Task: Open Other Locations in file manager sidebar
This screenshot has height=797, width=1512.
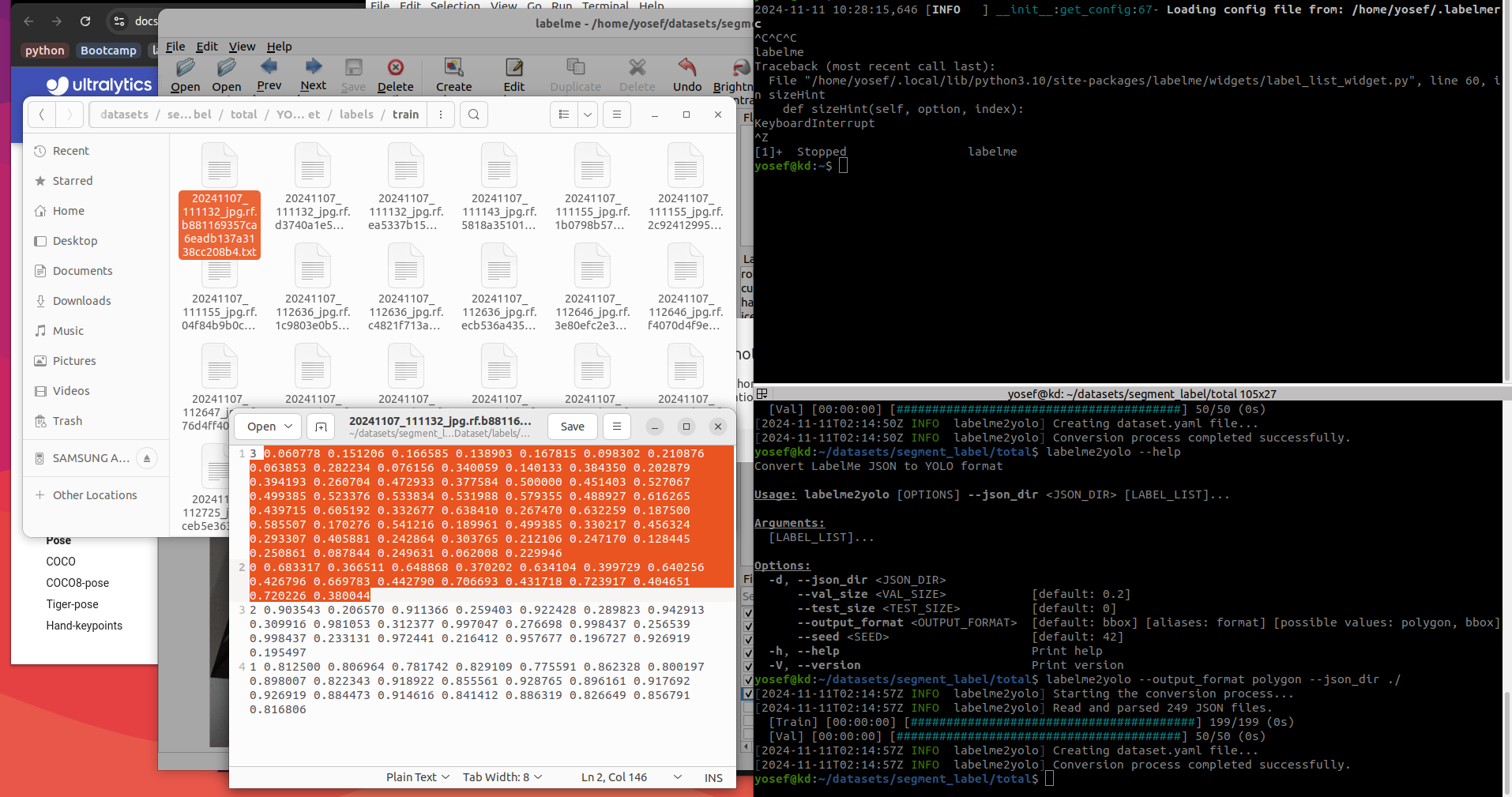Action: click(x=95, y=495)
